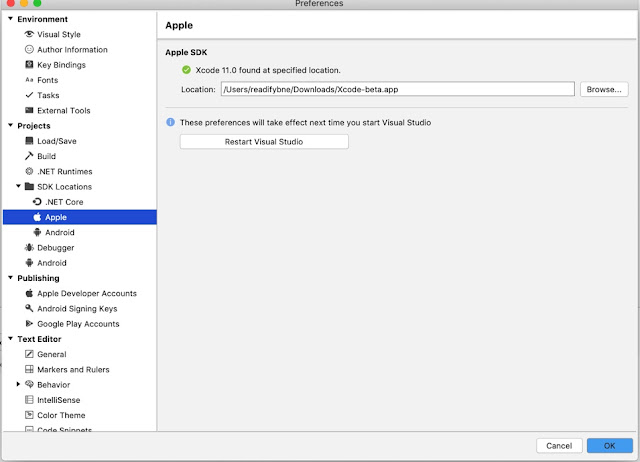Screen dimensions: 640x462
Task: Click the .NET Runtimes gear icon
Action: [29, 171]
